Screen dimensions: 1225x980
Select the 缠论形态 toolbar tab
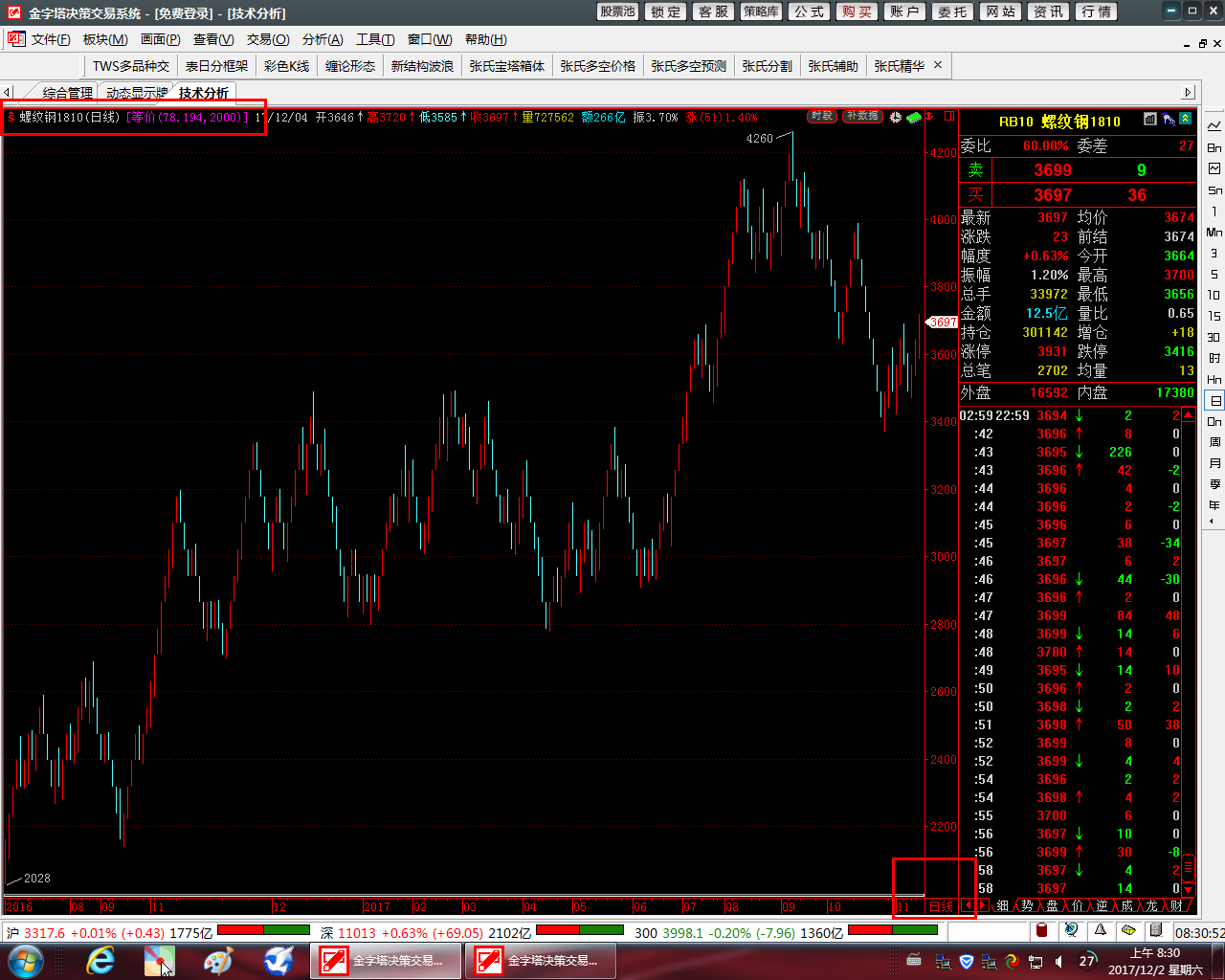pos(350,66)
